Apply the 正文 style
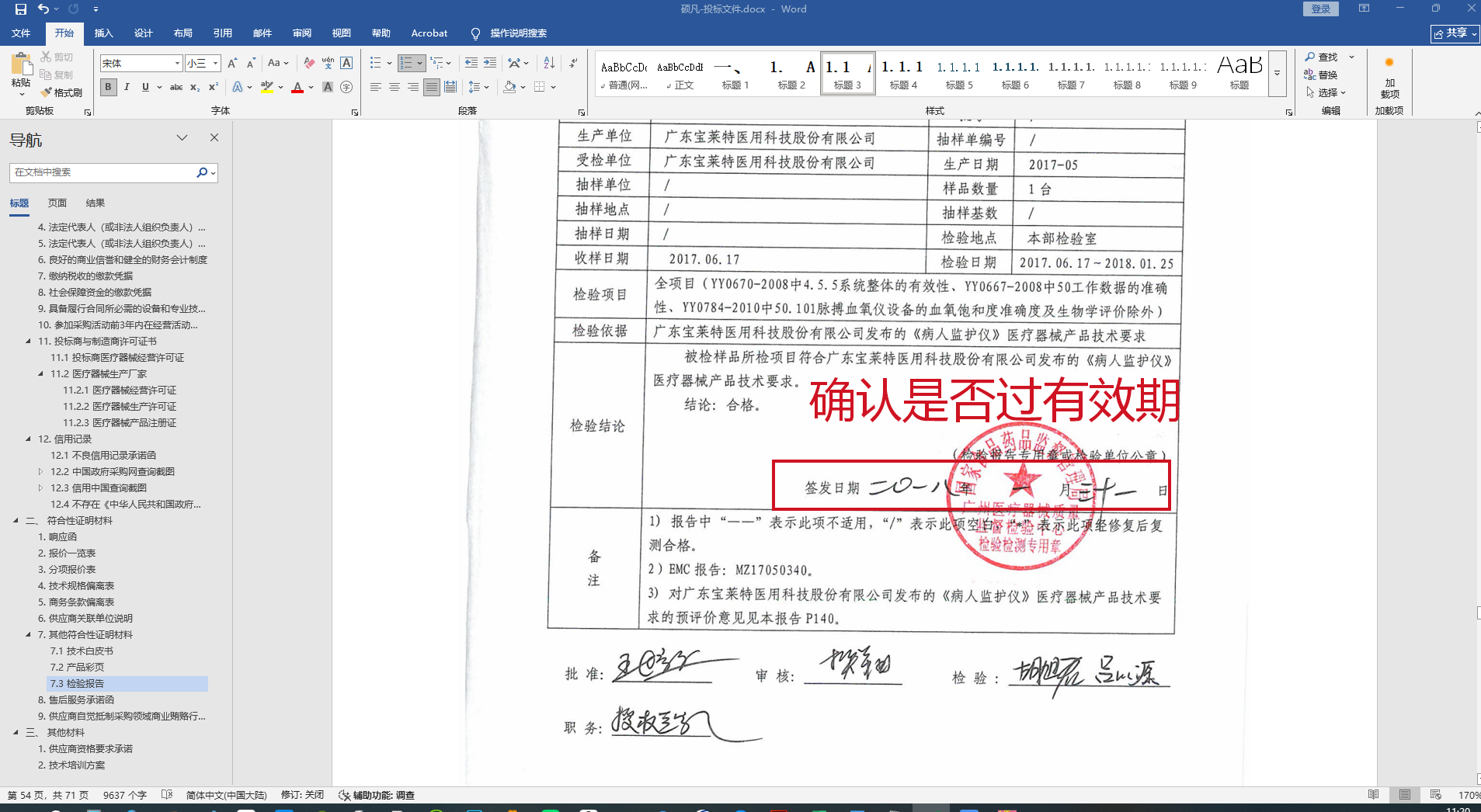 [680, 74]
